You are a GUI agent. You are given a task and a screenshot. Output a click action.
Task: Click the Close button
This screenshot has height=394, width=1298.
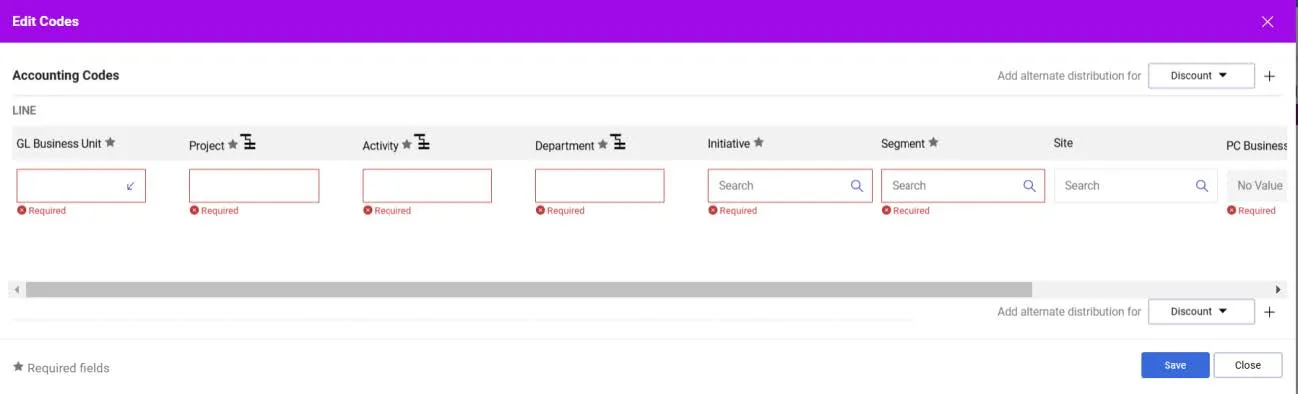click(1248, 365)
